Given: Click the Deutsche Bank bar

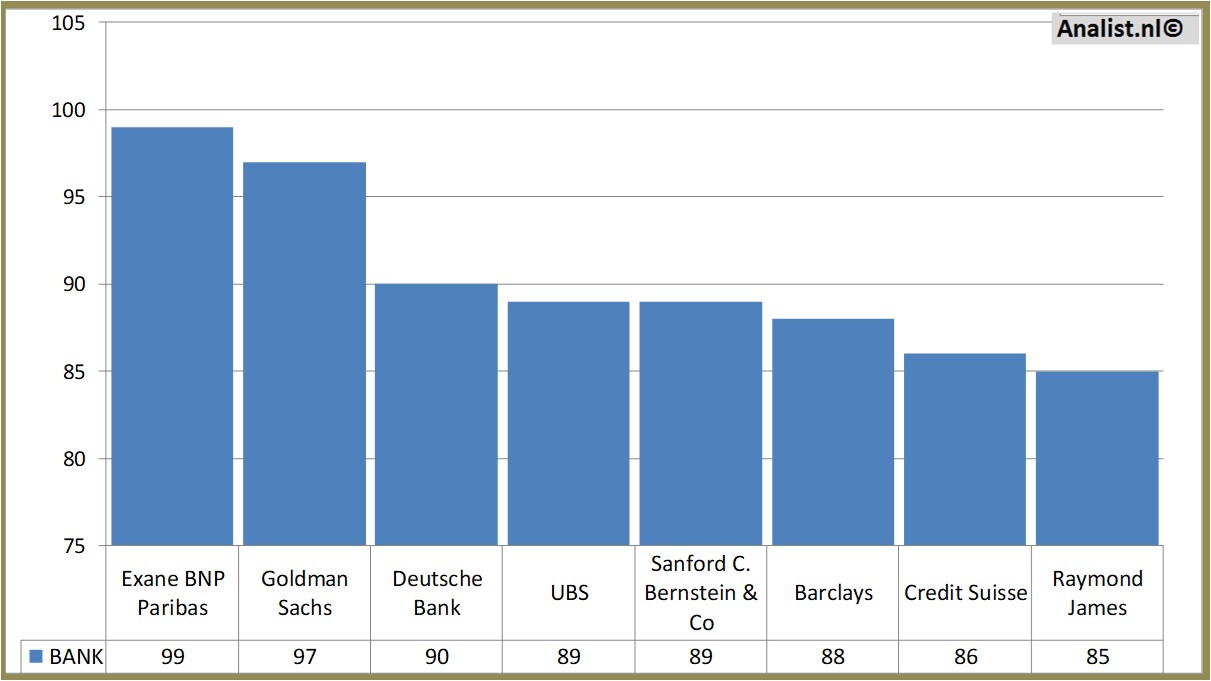Looking at the screenshot, I should (x=436, y=415).
